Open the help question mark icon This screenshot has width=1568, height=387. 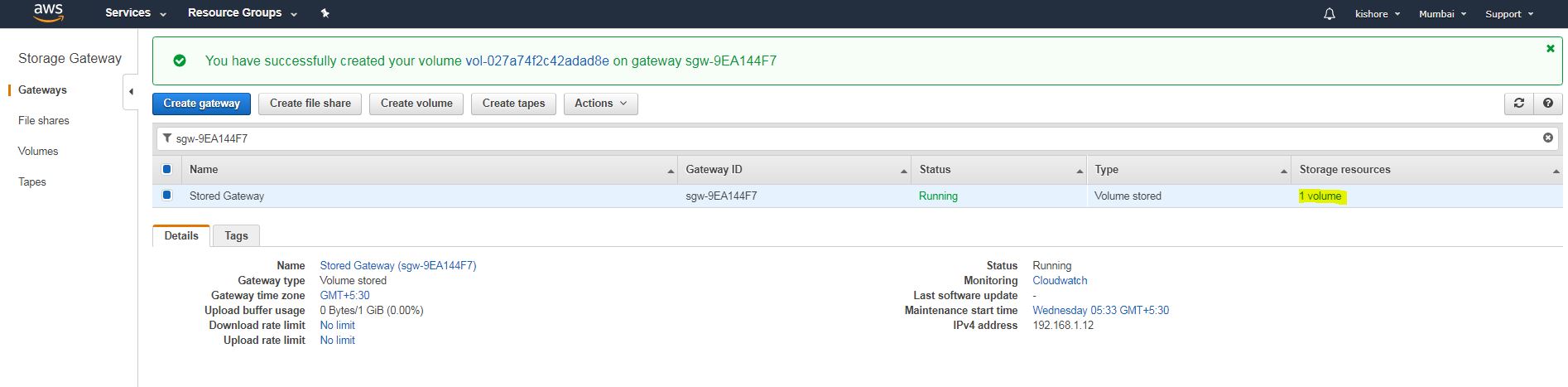coord(1547,104)
